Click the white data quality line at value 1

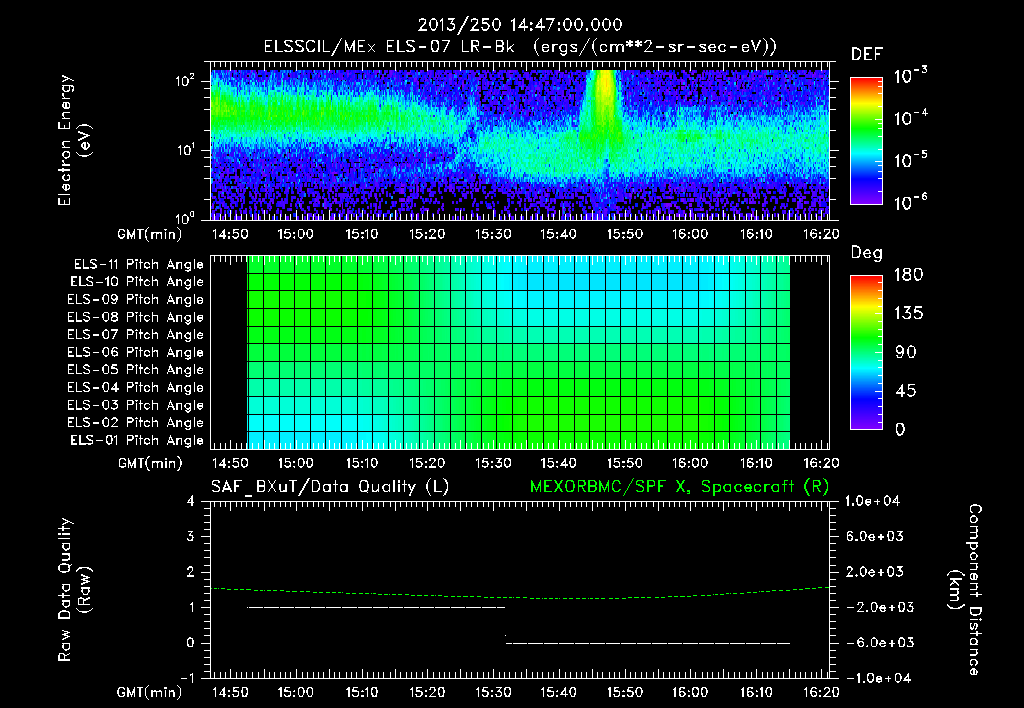tap(376, 607)
